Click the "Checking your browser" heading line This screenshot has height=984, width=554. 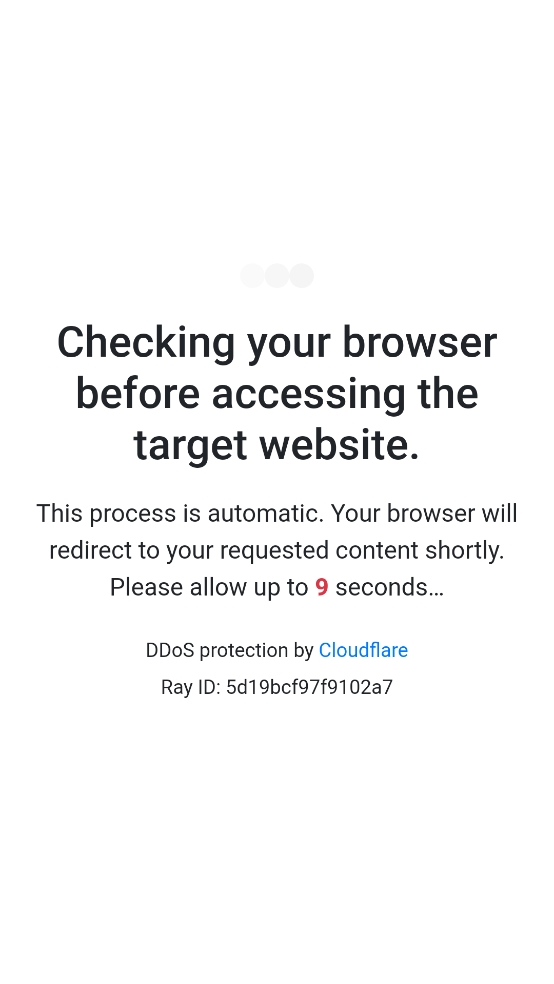click(277, 343)
